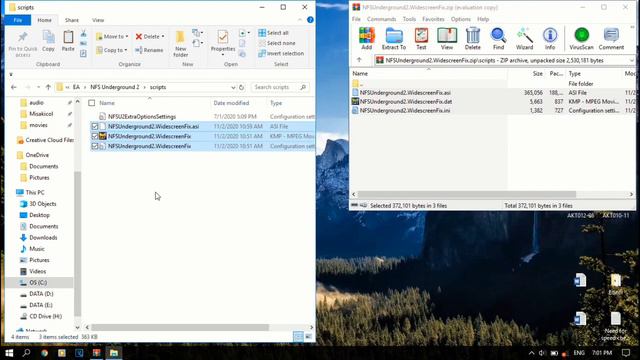The image size is (640, 360).
Task: Toggle the select-all checkbox in Name header
Action: coord(92,103)
